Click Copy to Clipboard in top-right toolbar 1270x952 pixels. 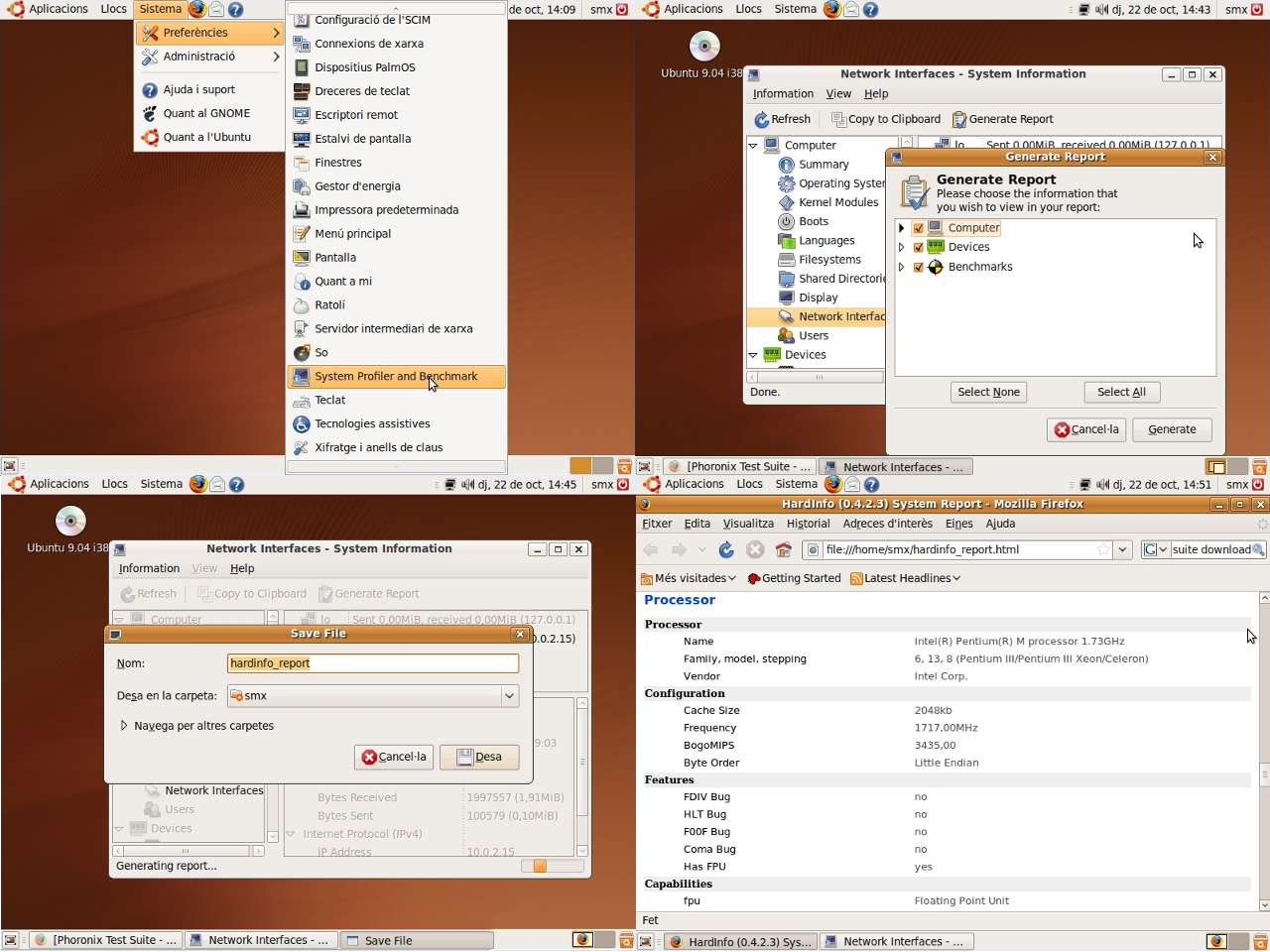tap(886, 119)
